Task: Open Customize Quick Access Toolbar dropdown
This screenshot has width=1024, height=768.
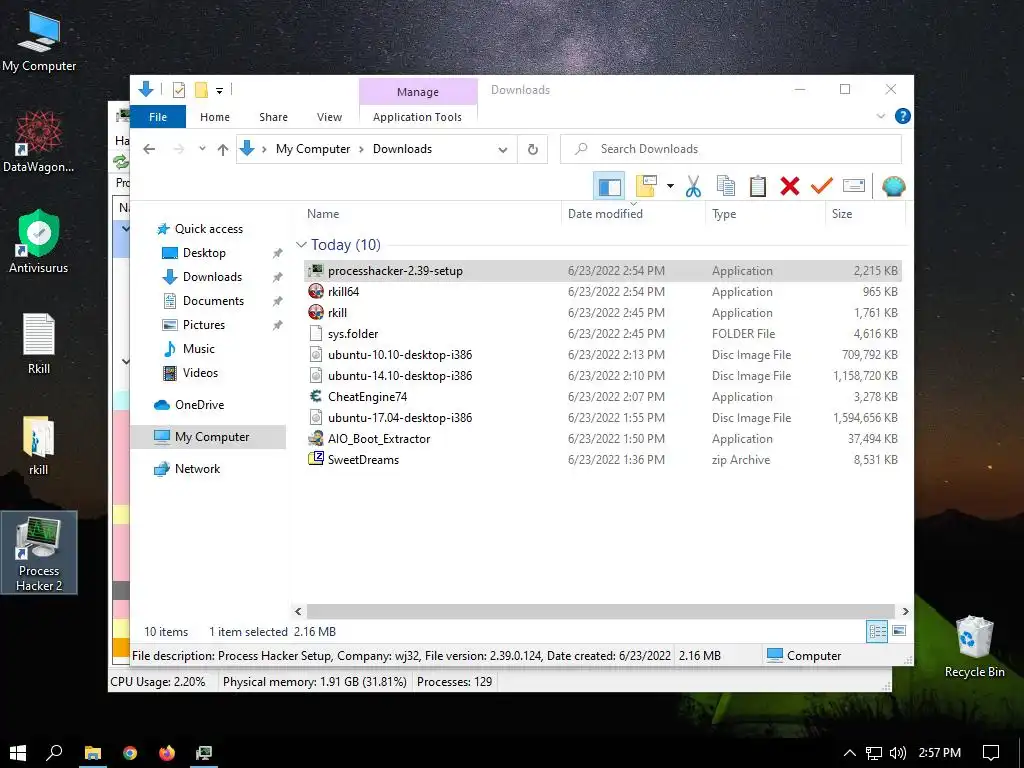Action: tap(219, 91)
